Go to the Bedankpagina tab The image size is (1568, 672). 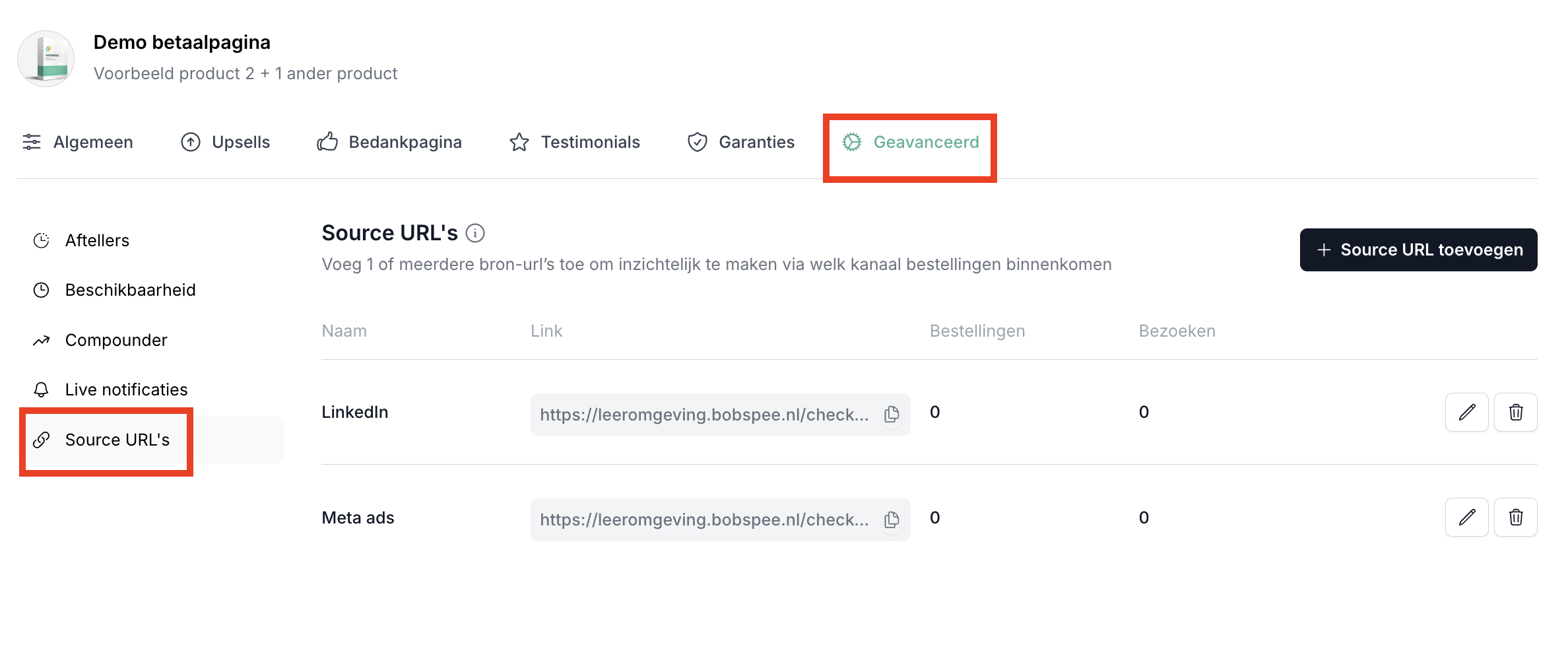[x=389, y=142]
